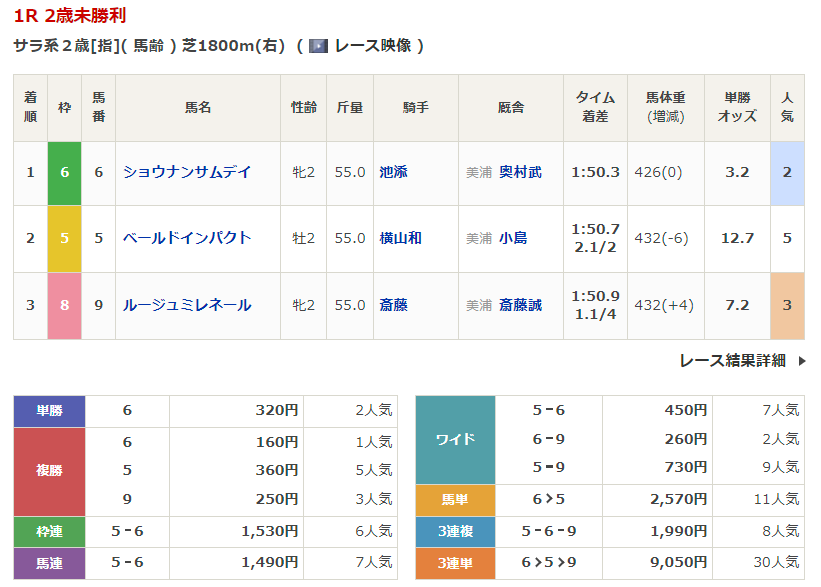Open jockey 横山和's profile

(400, 238)
